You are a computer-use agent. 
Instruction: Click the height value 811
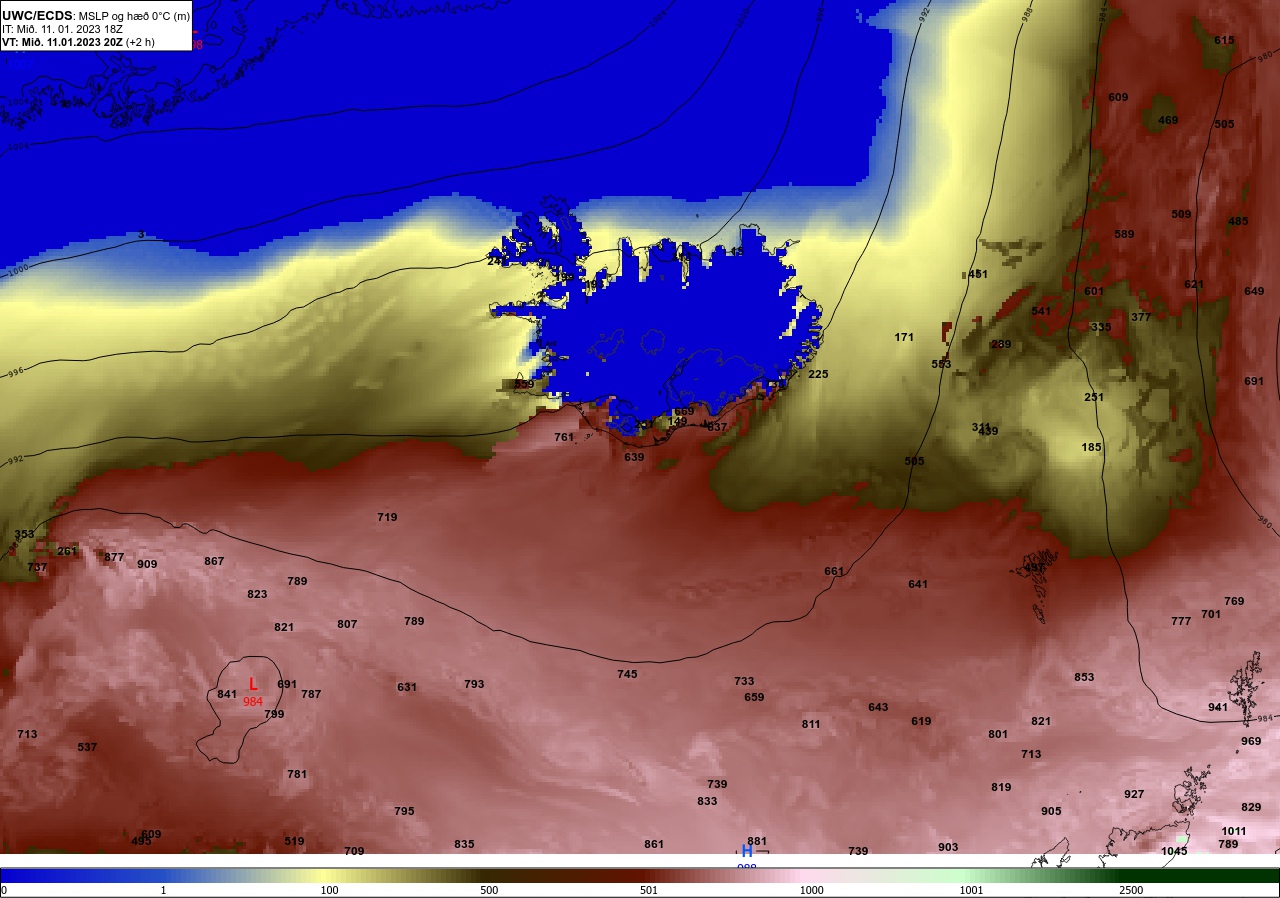pyautogui.click(x=811, y=724)
